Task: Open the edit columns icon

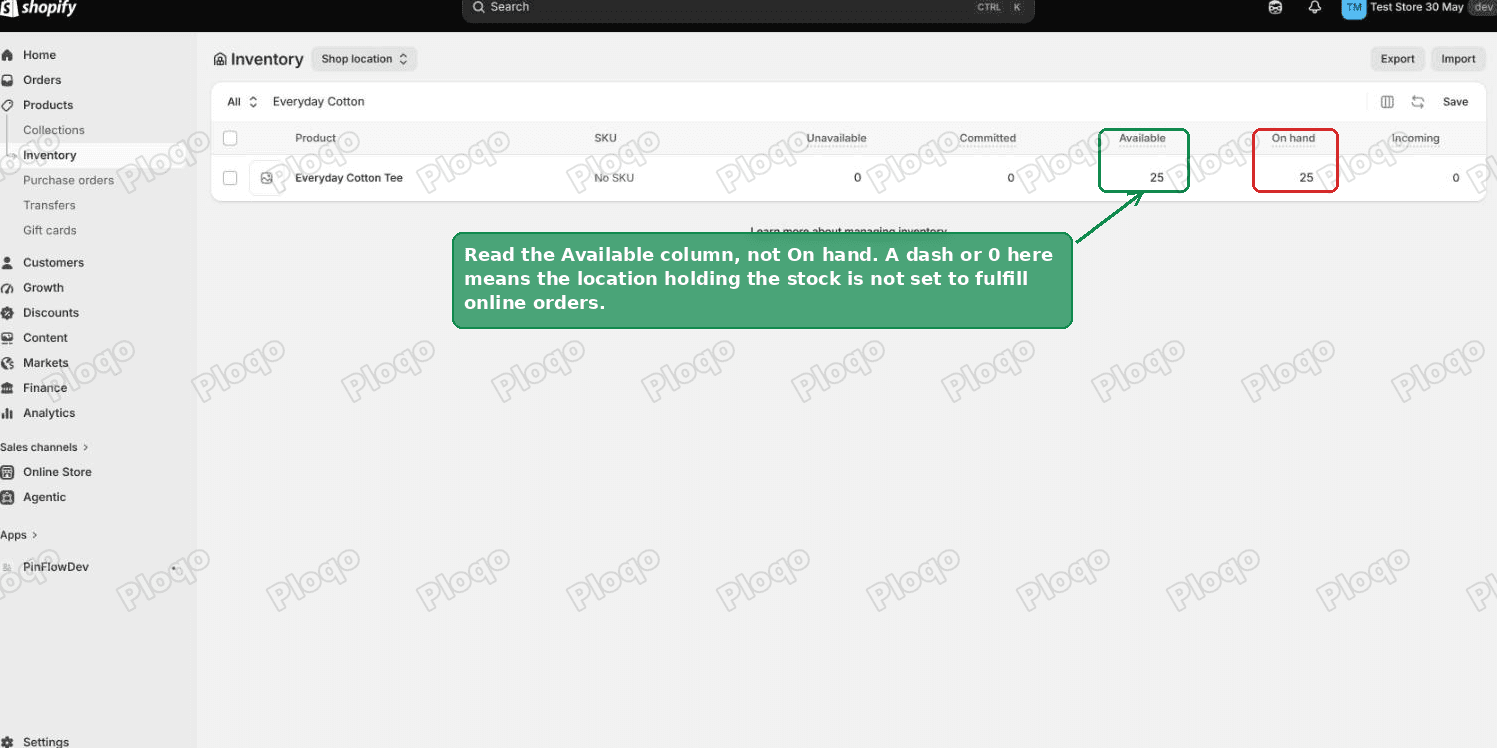Action: tap(1387, 102)
